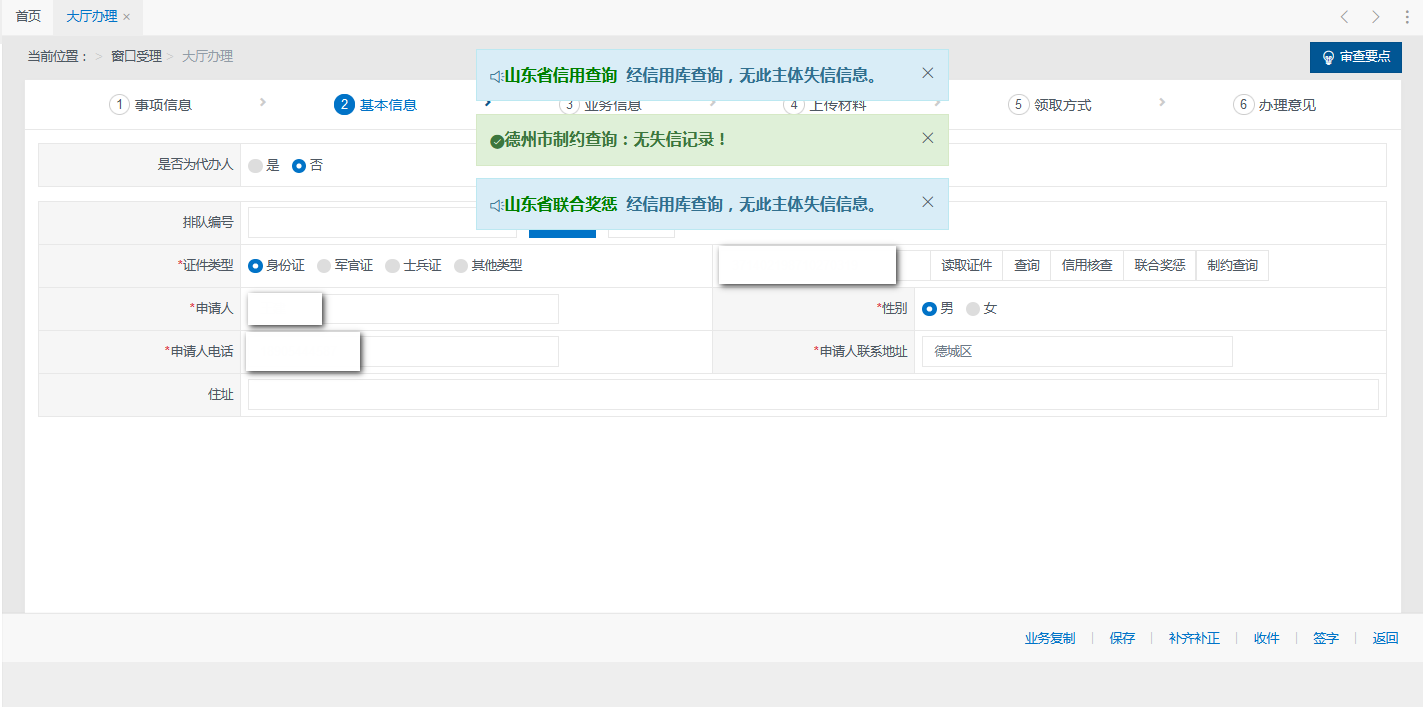
Task: Dismiss the 德州市制约查询 notification
Action: [927, 138]
